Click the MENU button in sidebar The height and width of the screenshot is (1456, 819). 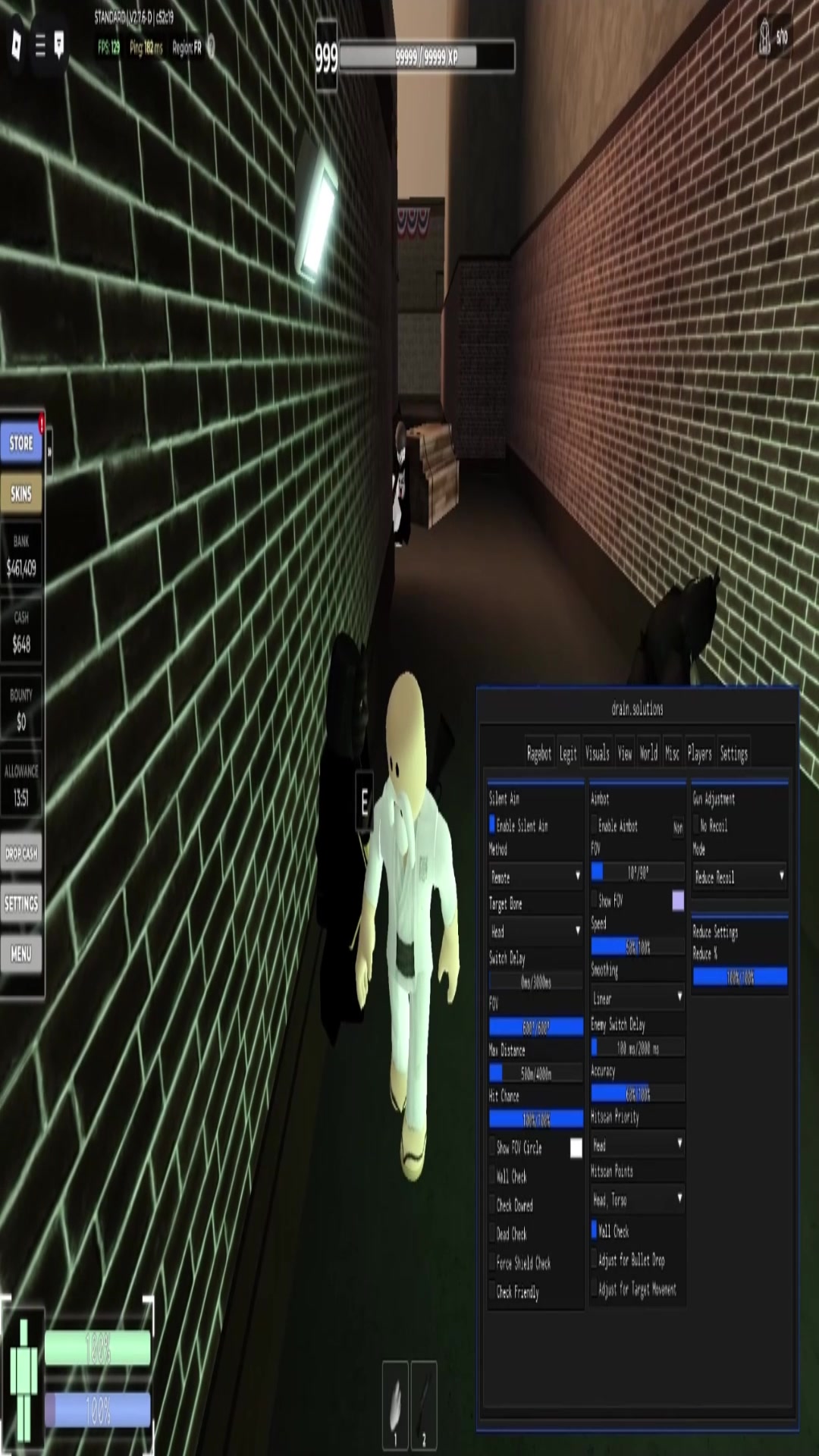click(x=21, y=954)
